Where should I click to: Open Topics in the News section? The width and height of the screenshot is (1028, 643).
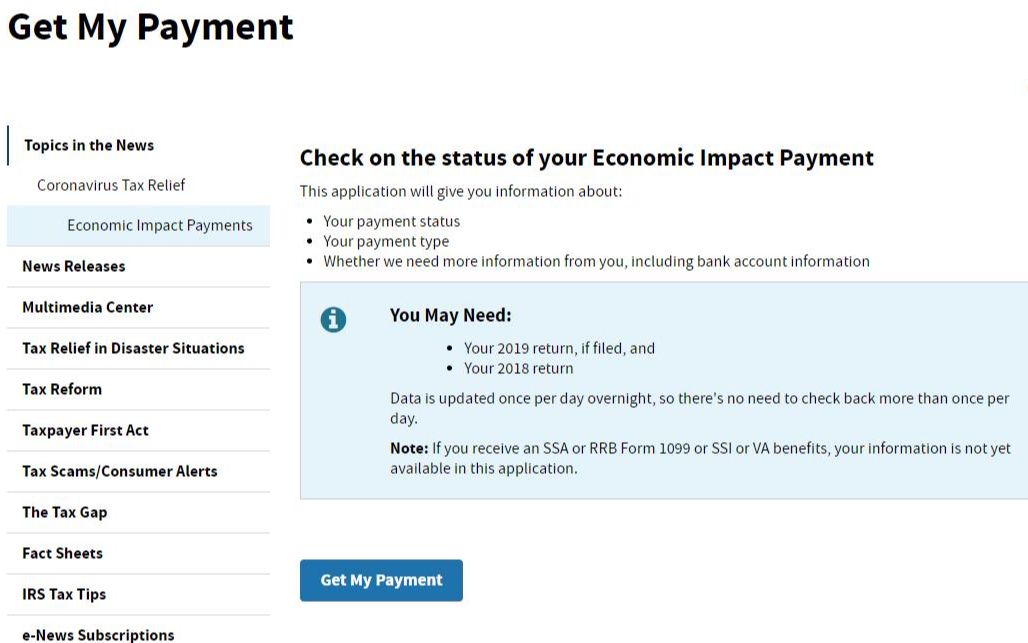[89, 146]
